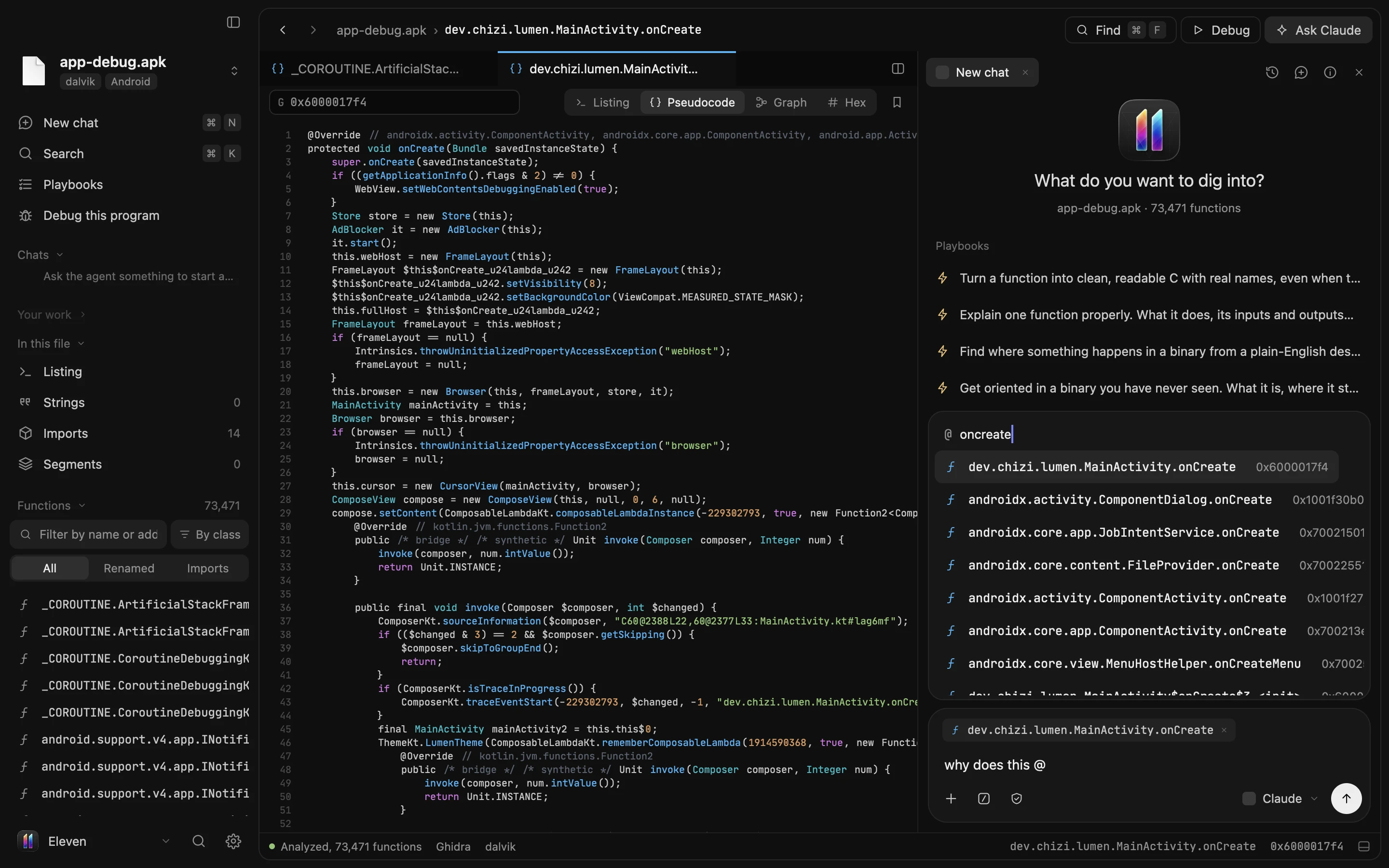Click the Find button
Image resolution: width=1389 pixels, height=868 pixels.
point(1120,30)
